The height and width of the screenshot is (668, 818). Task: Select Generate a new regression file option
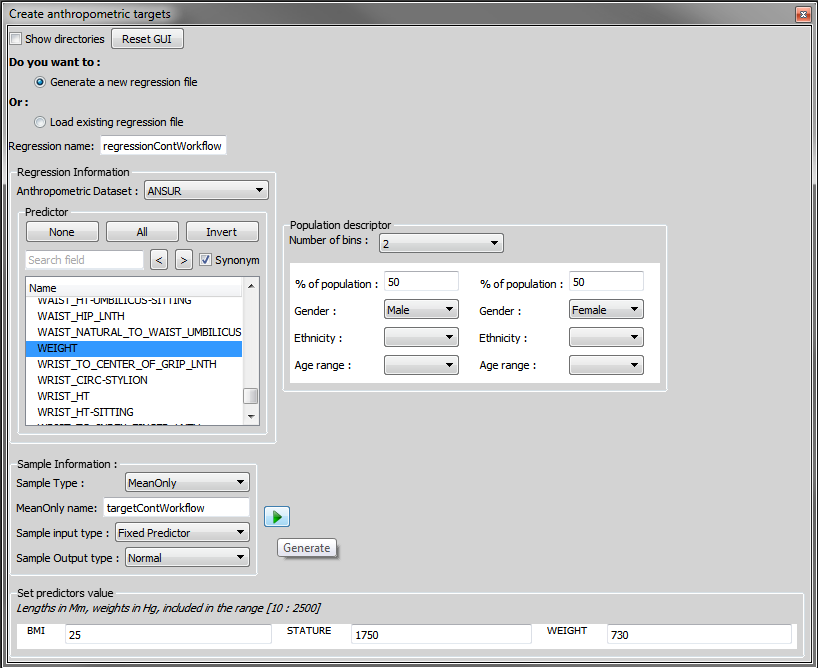40,82
